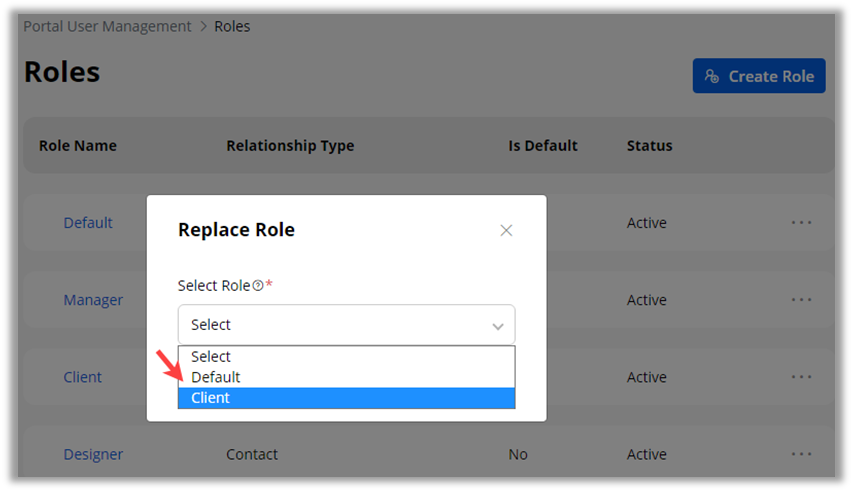Open the Default role link in table
The image size is (853, 491).
(88, 223)
